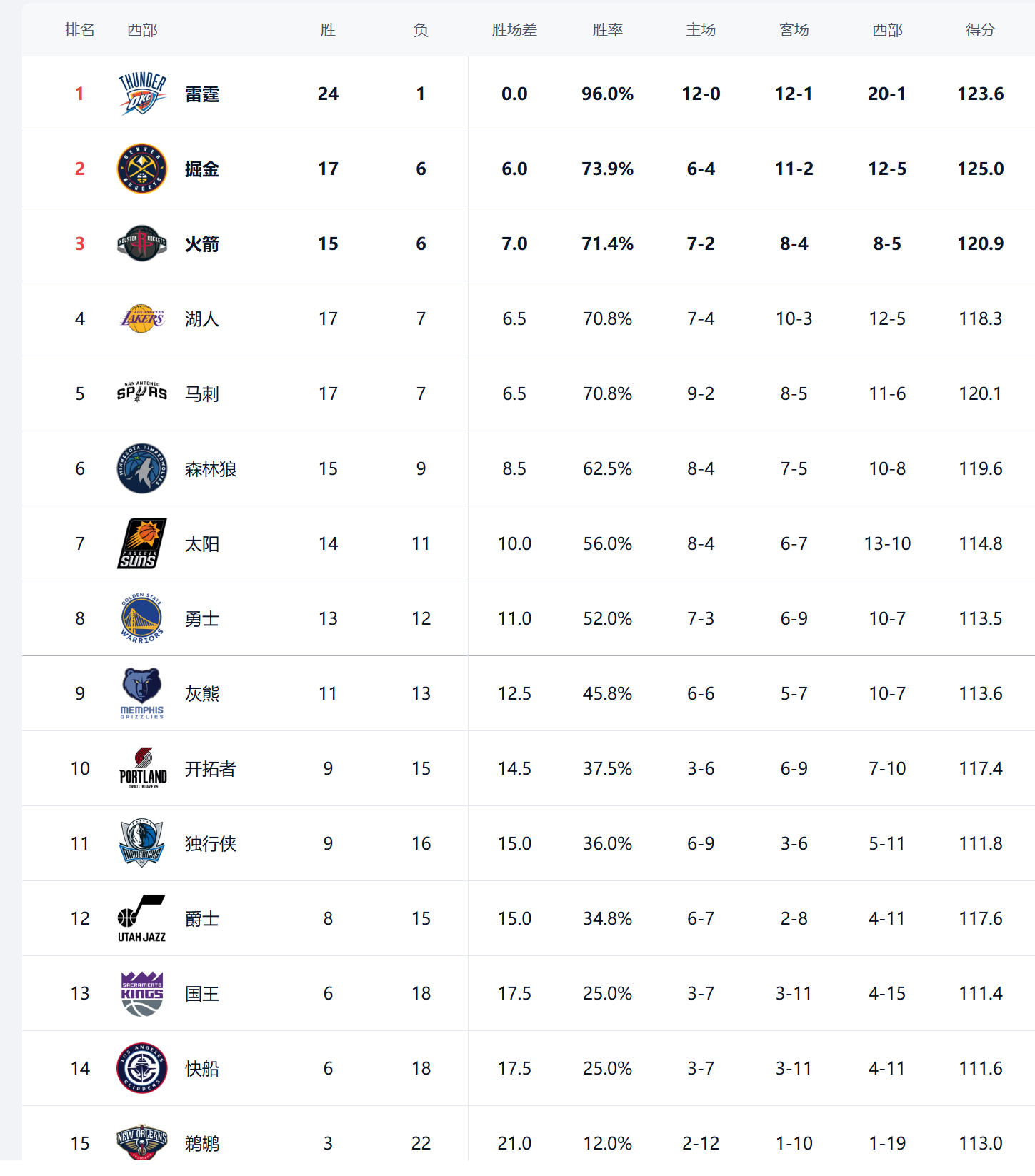Open the 独行侠 team link

tap(210, 844)
